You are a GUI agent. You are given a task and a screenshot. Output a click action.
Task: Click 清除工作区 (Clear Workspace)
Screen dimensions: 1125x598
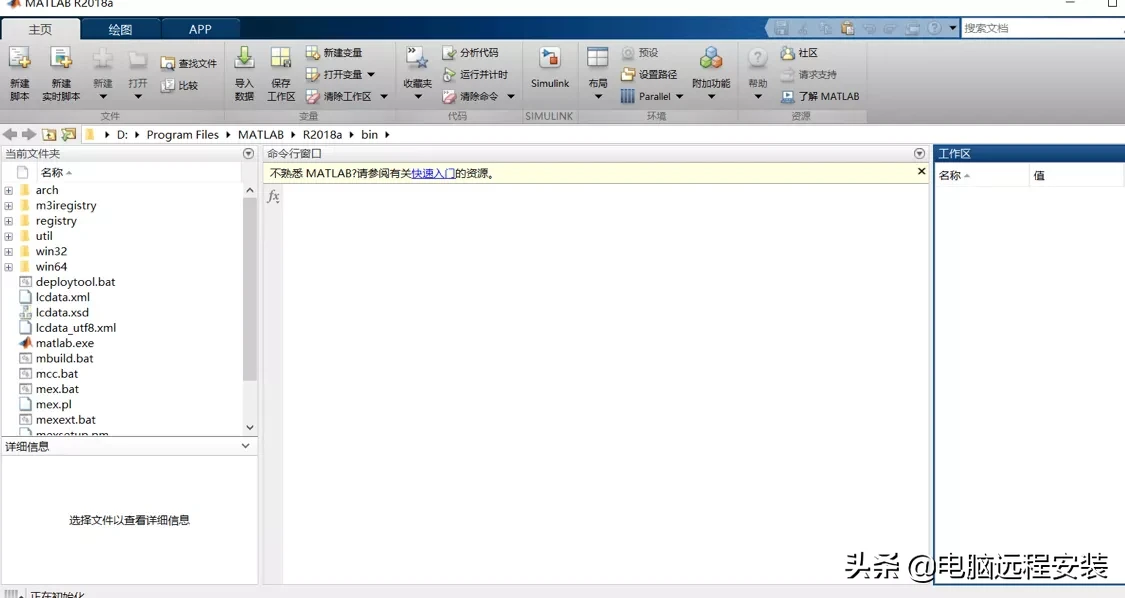(x=339, y=96)
